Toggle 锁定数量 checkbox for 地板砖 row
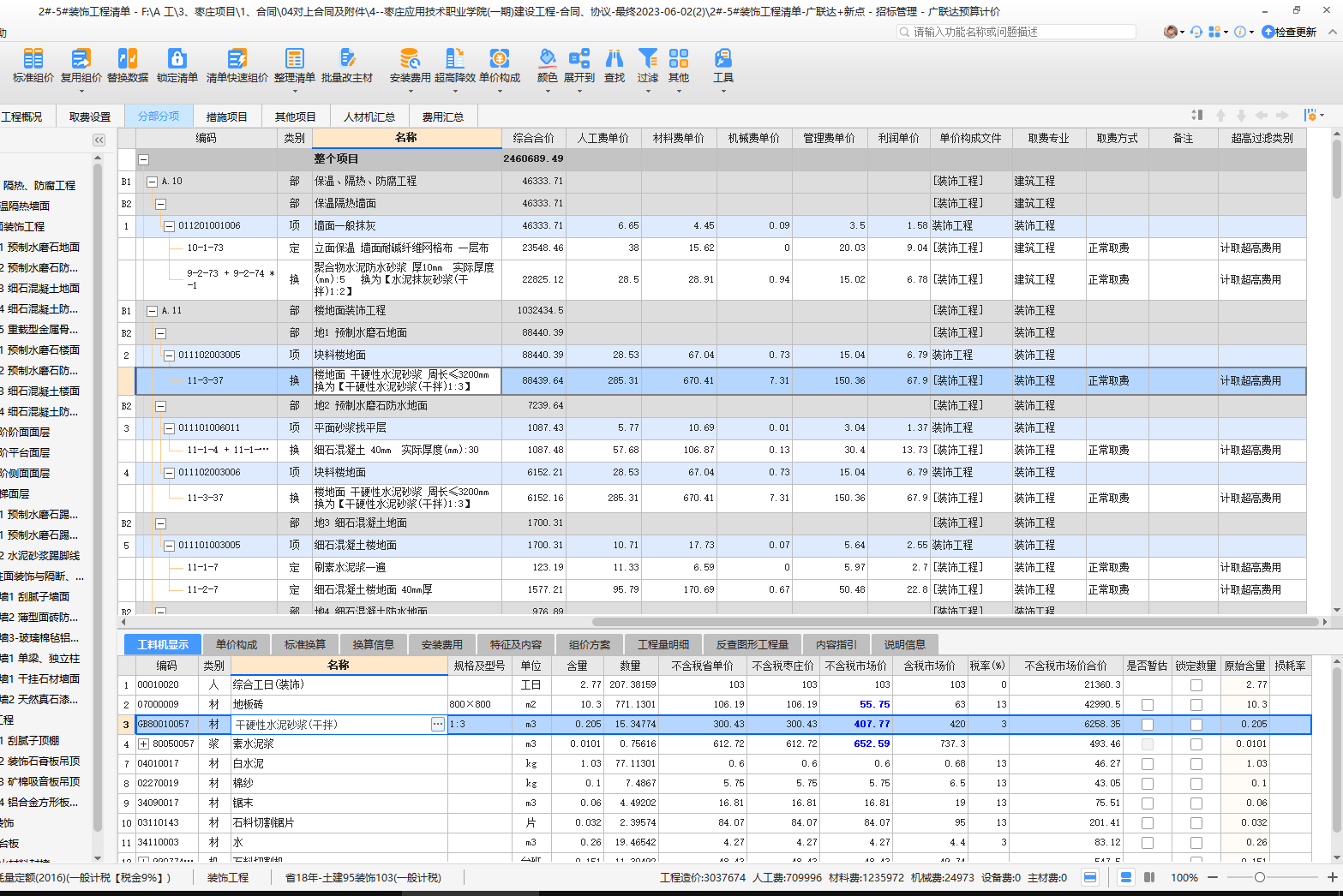Screen dimensions: 1343x896 [x=1196, y=705]
